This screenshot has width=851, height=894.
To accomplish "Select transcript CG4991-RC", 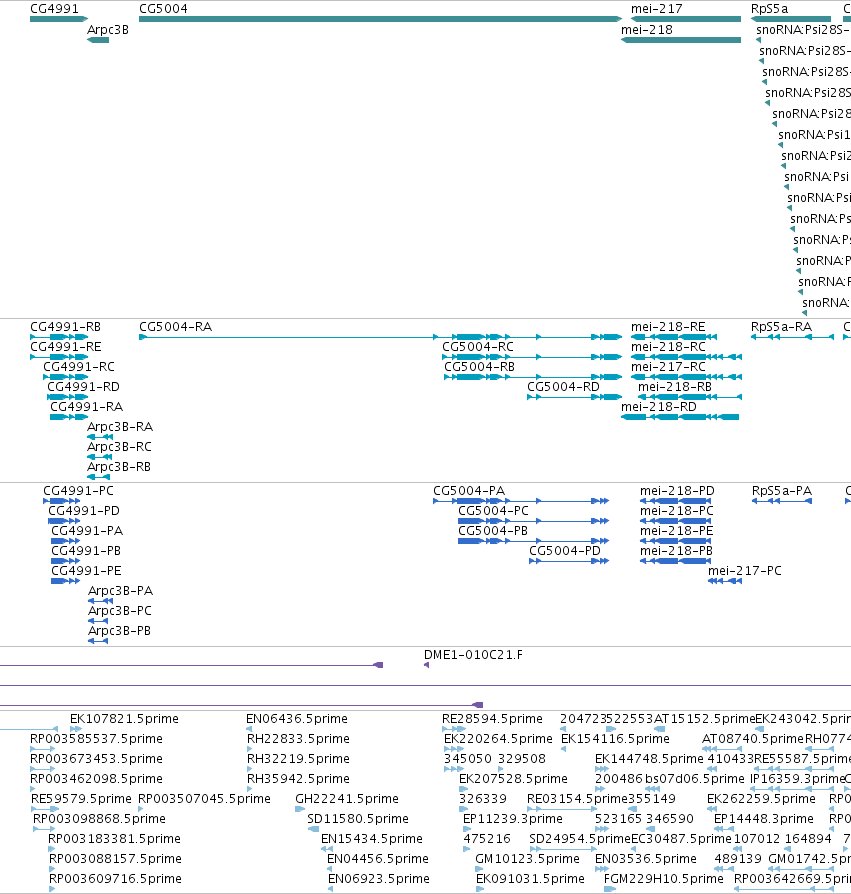I will point(79,367).
